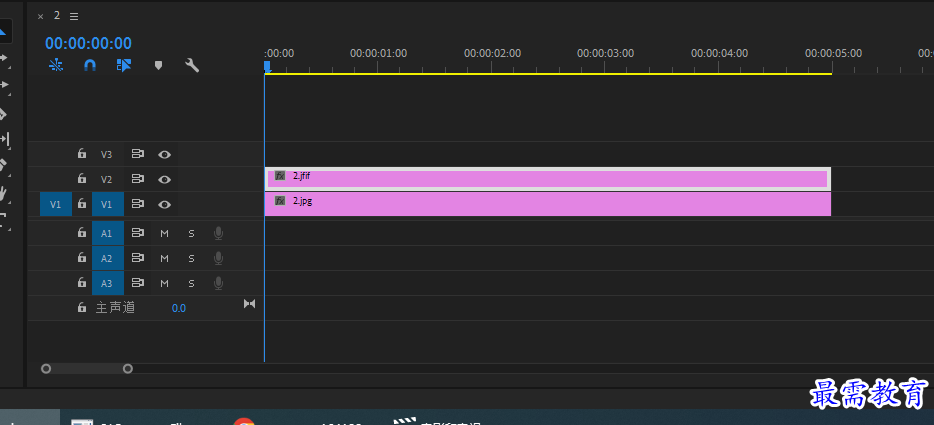Add a marker with the marker icon
934x425 pixels.
click(x=158, y=65)
